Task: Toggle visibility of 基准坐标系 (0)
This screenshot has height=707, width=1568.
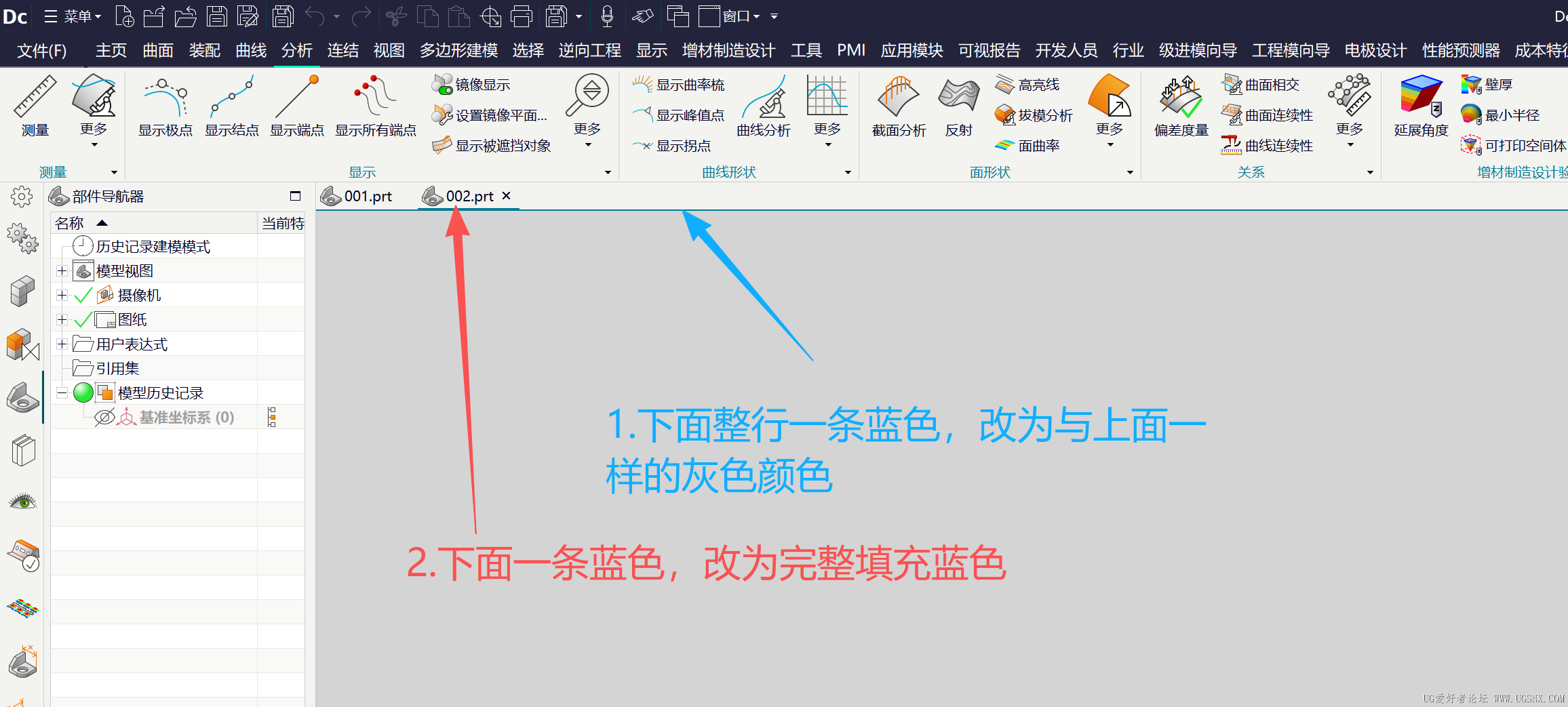Action: pyautogui.click(x=104, y=417)
